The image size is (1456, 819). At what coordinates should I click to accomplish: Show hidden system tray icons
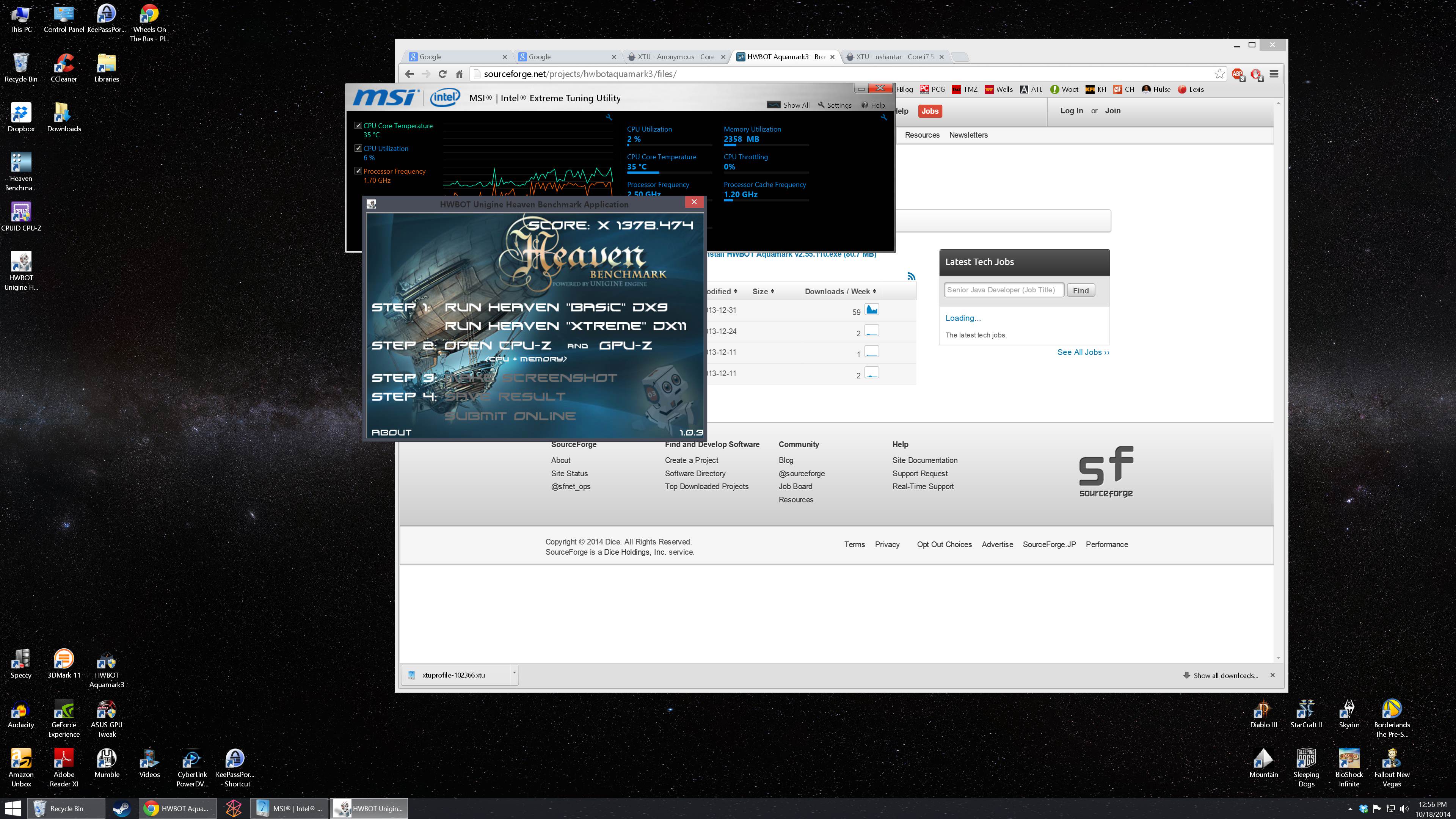(x=1350, y=808)
